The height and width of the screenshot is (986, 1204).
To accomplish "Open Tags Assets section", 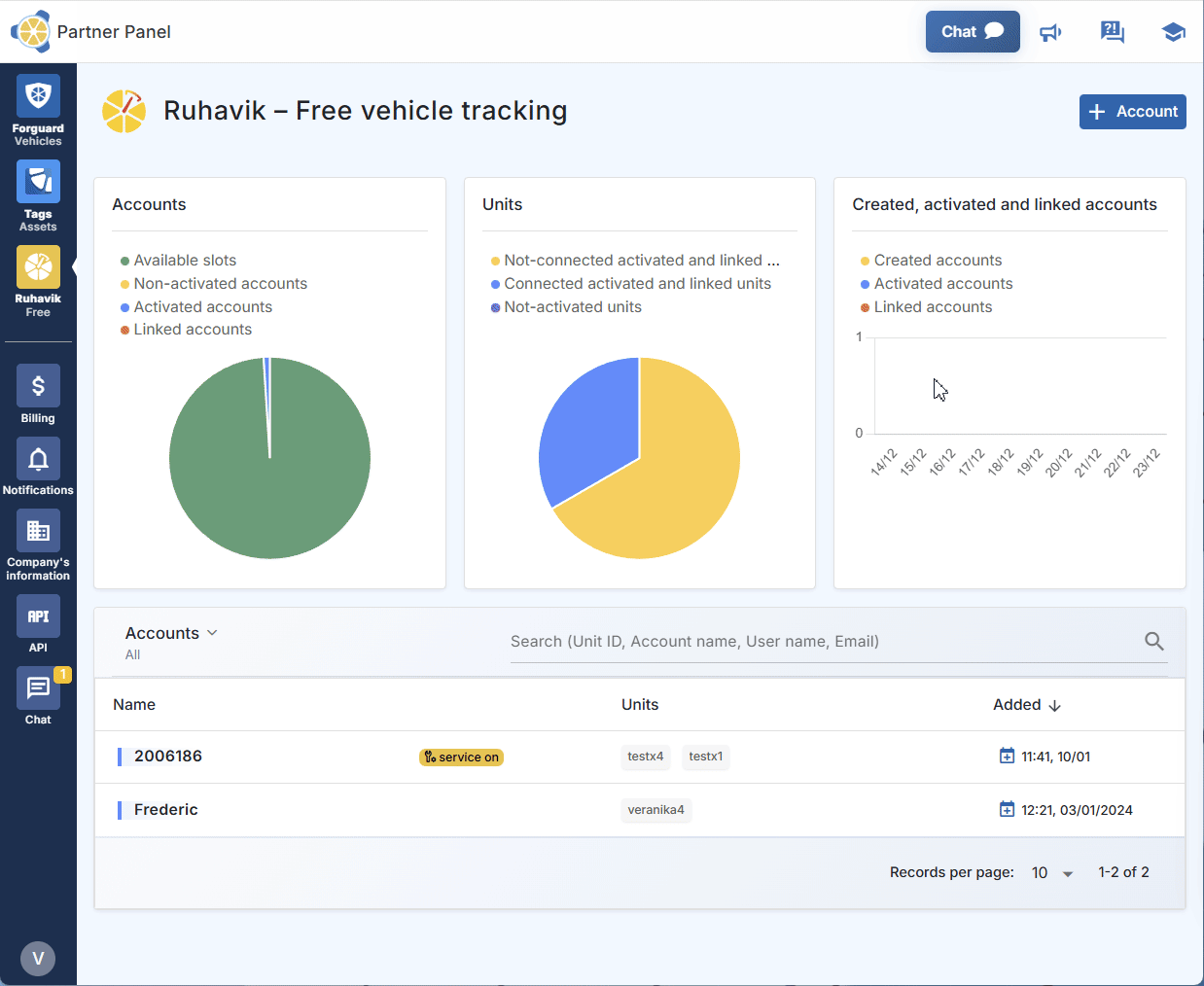I will tap(38, 195).
